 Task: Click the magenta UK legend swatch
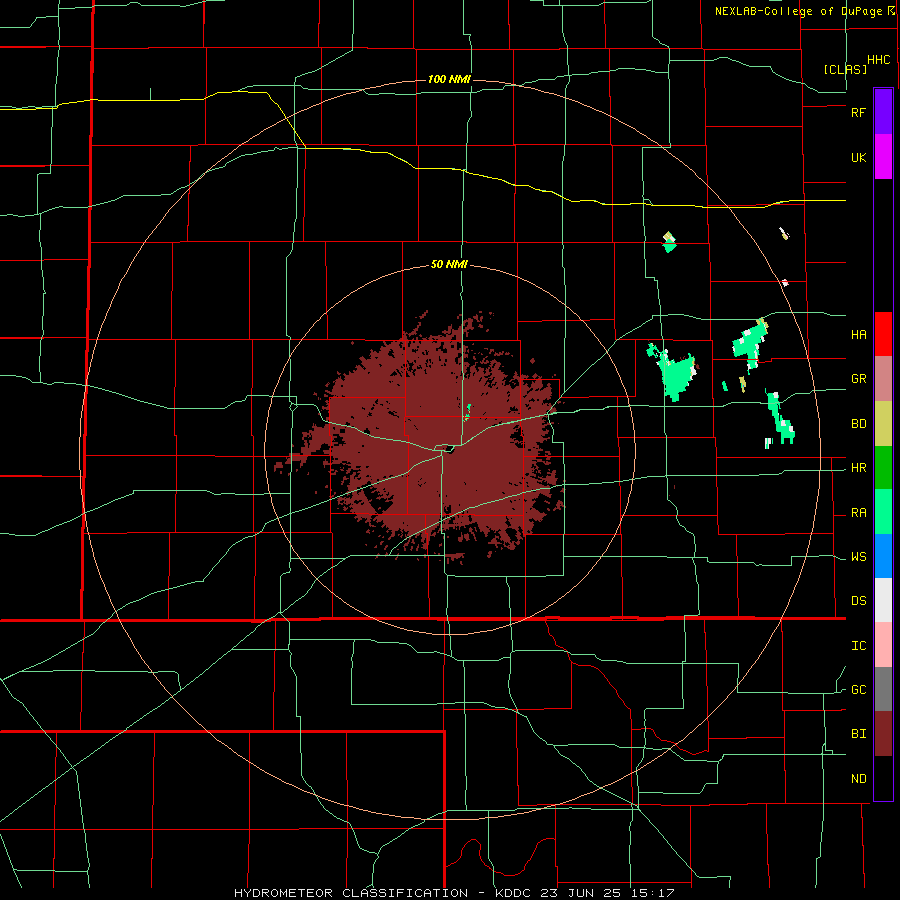tap(883, 157)
